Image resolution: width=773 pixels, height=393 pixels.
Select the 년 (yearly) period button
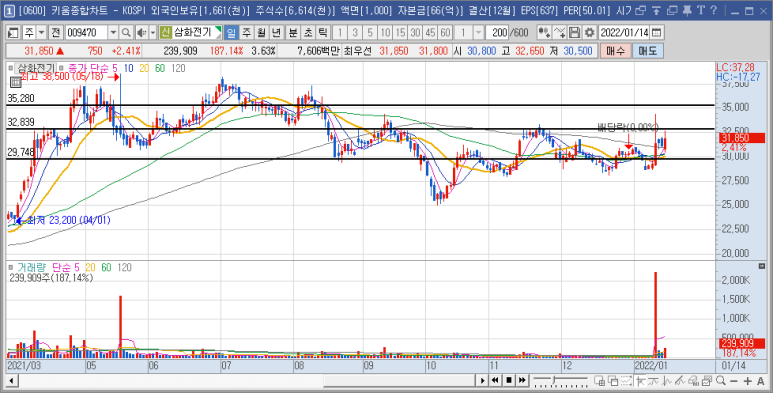coord(277,33)
